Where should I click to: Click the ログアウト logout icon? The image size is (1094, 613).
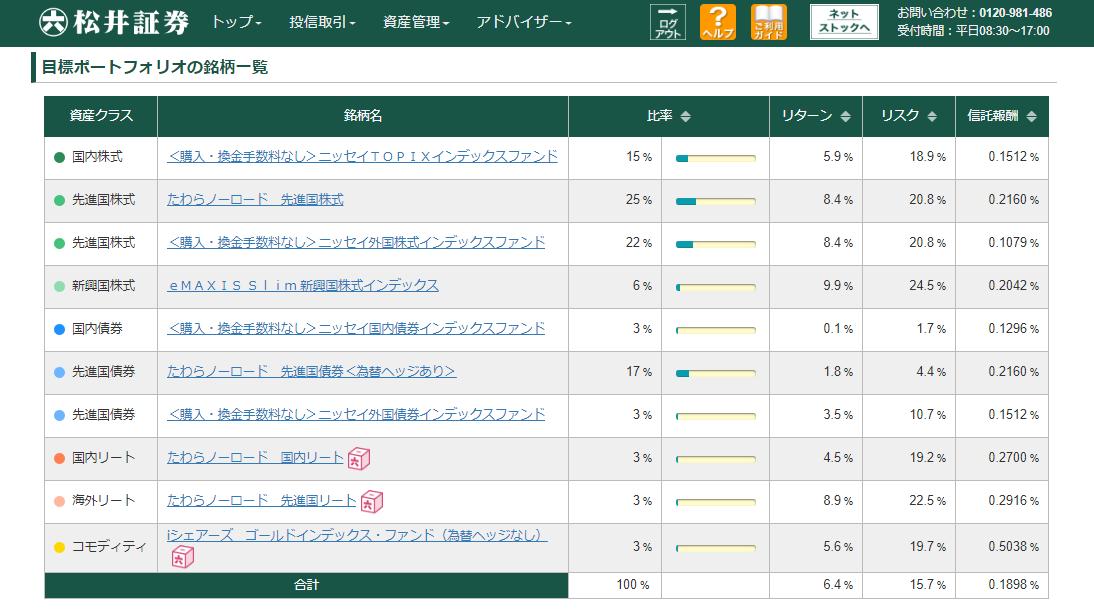[x=668, y=22]
